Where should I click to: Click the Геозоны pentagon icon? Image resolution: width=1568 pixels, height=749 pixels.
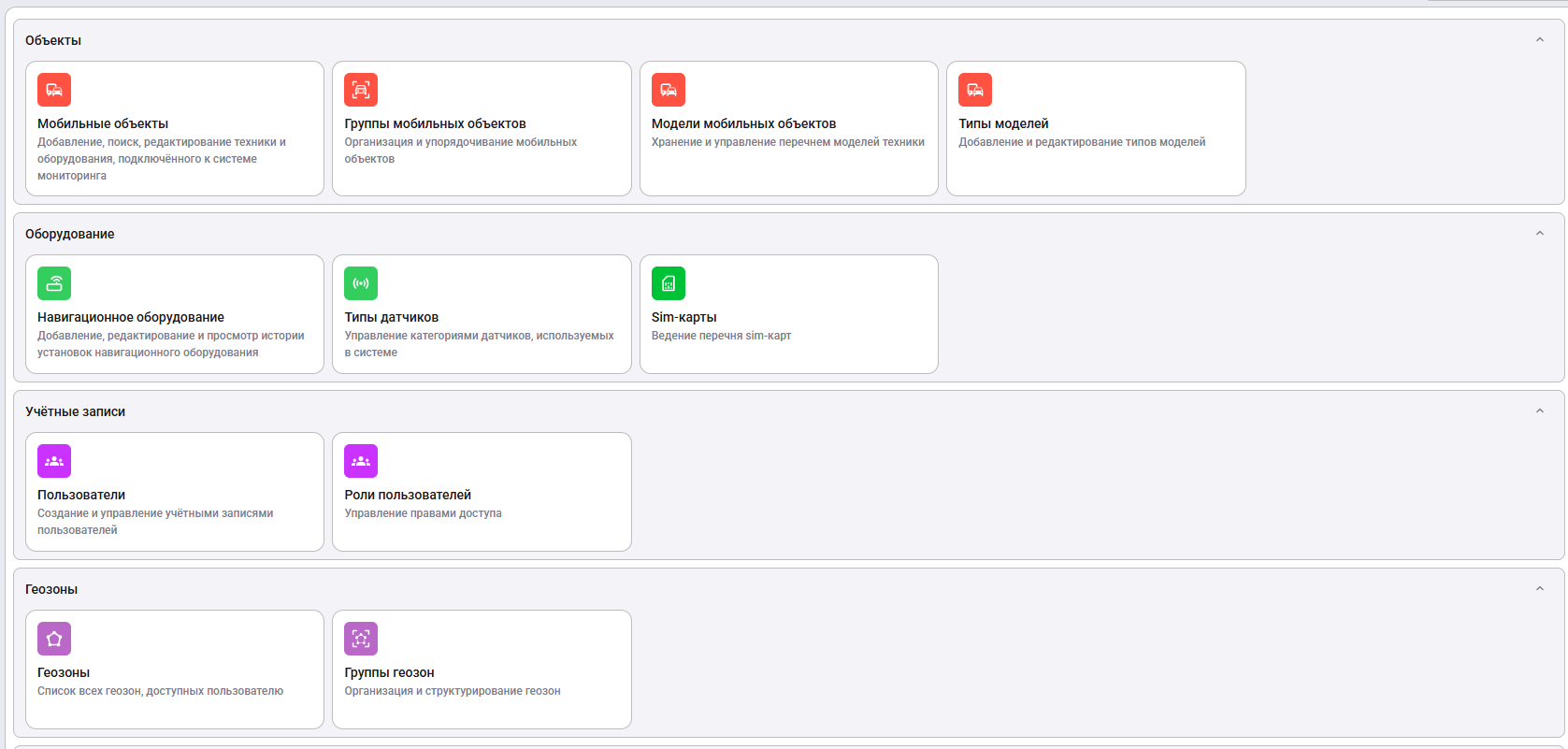tap(54, 639)
